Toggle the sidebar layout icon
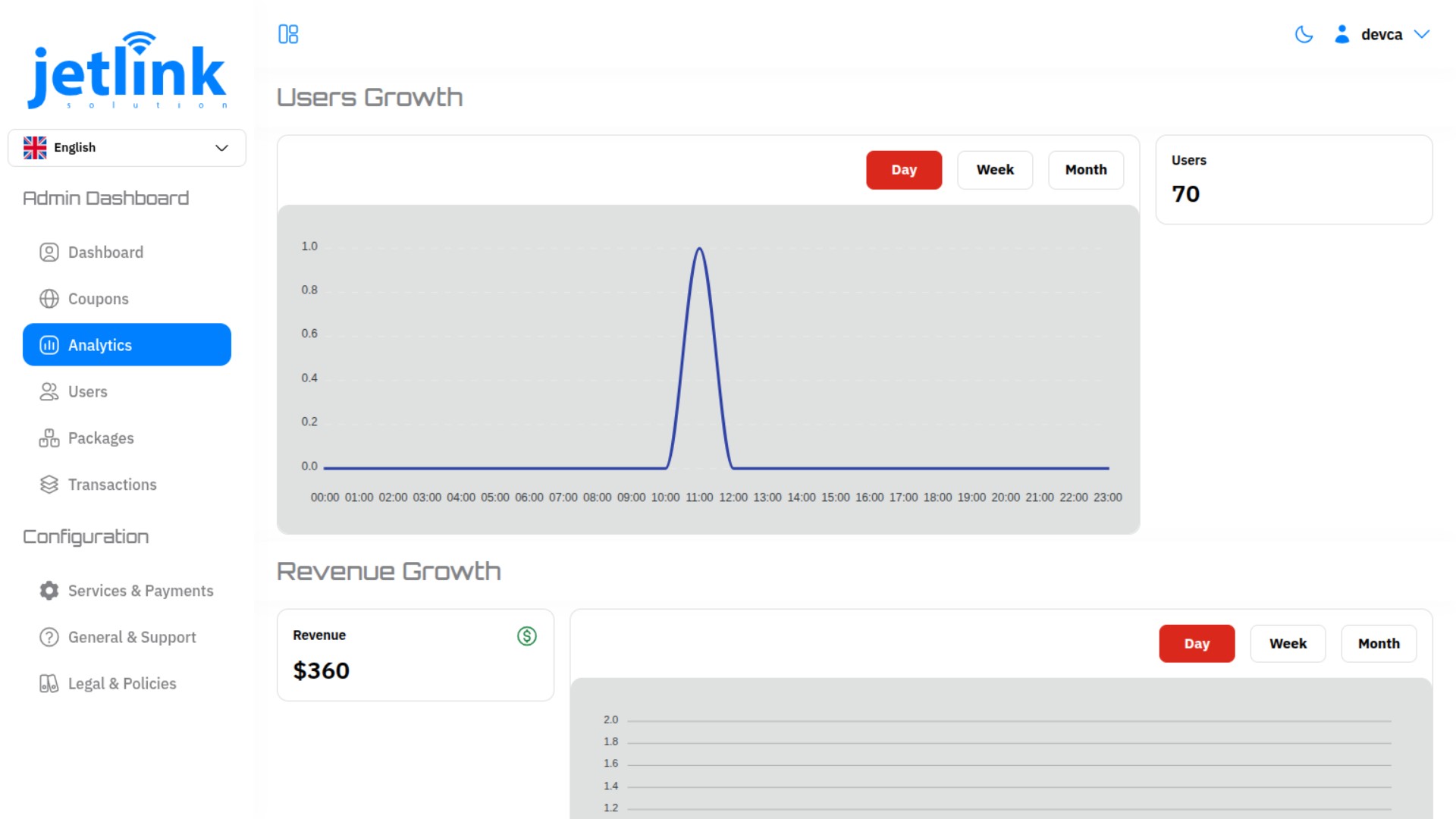1456x819 pixels. pyautogui.click(x=288, y=34)
